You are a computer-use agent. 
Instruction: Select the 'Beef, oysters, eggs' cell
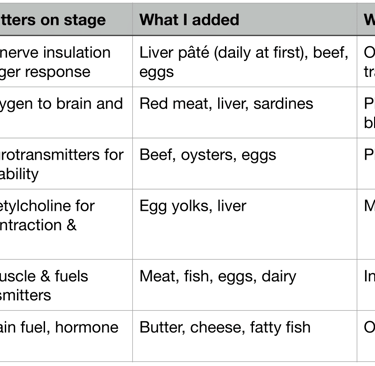click(x=245, y=164)
